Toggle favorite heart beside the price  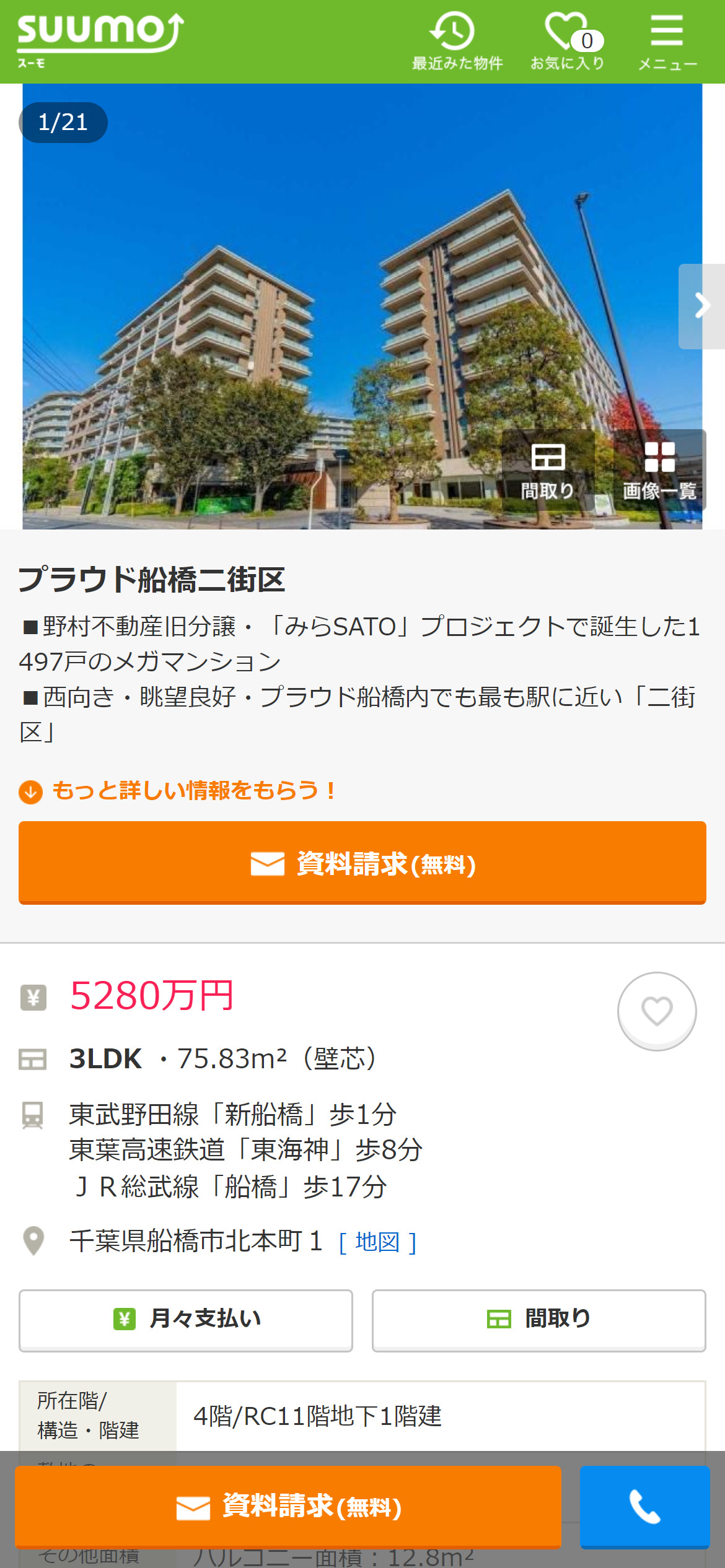coord(657,1011)
